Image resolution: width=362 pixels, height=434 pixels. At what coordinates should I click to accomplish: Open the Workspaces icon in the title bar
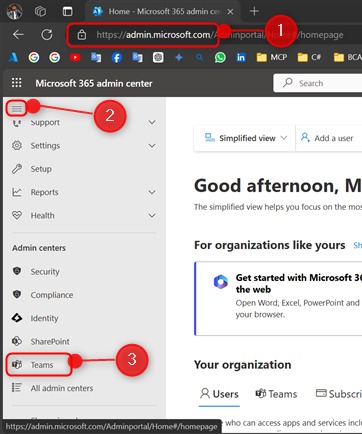(x=40, y=11)
